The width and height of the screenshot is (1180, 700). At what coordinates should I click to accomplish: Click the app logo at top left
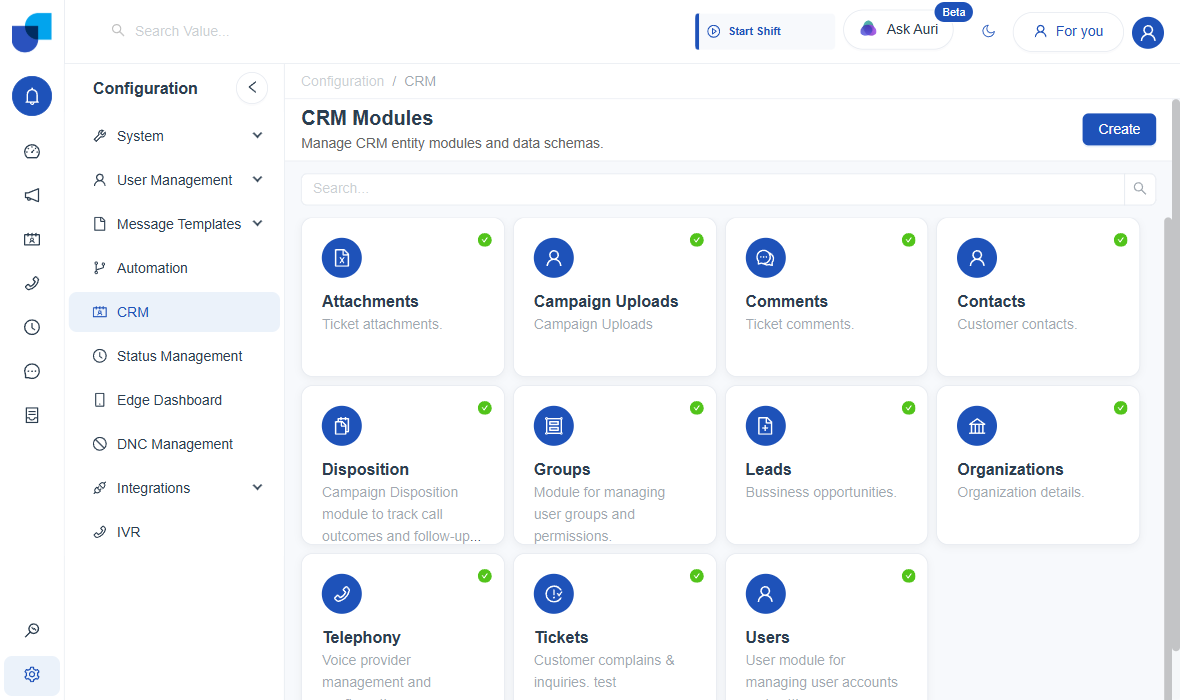[32, 32]
